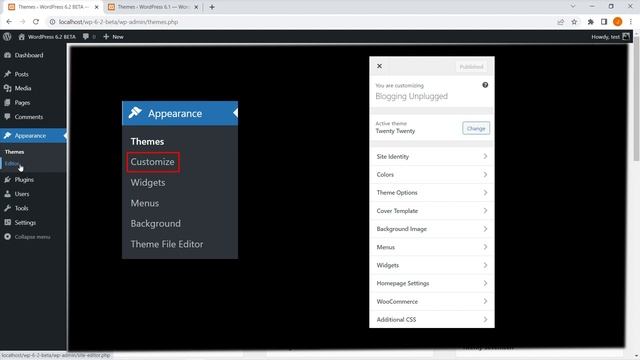Click Customize in enlarged Appearance menu

click(x=153, y=162)
